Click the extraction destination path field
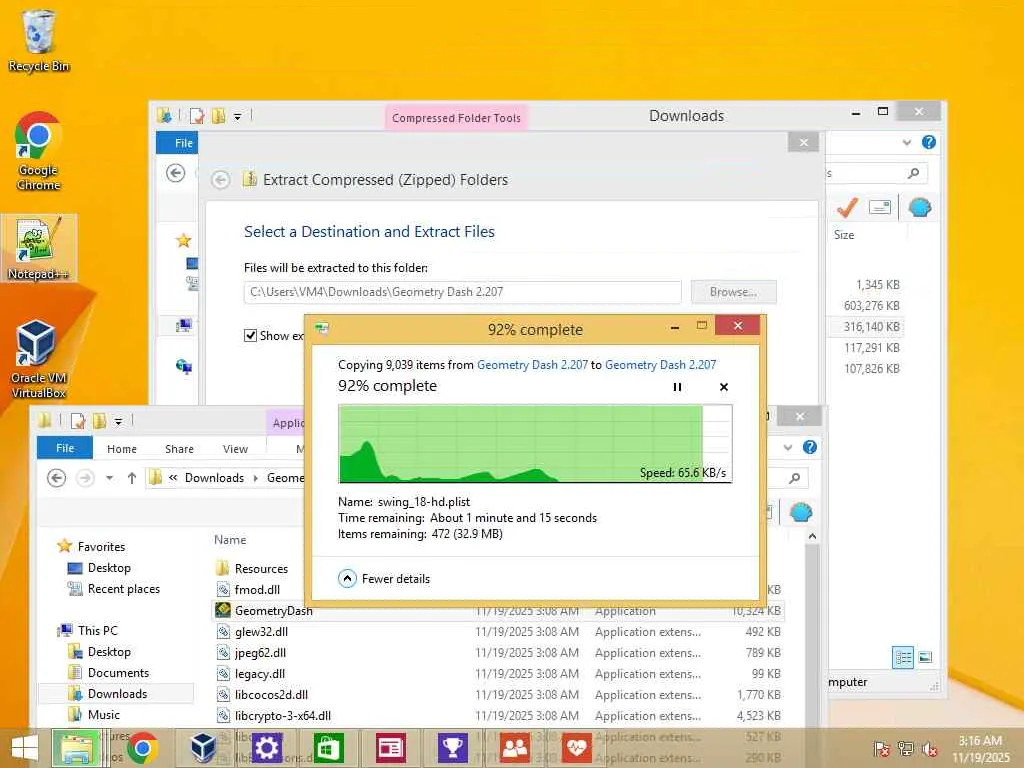Screen dimensions: 1024x768 click(462, 292)
